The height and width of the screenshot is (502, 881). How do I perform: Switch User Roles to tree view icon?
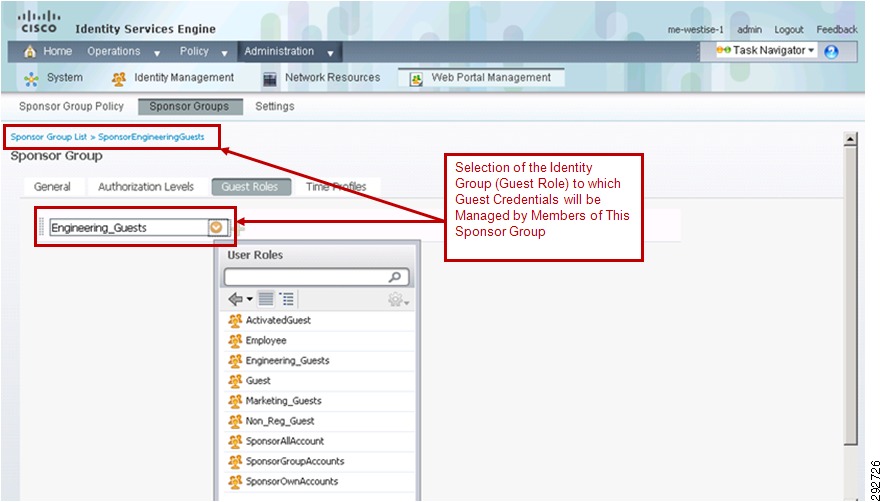(x=287, y=300)
